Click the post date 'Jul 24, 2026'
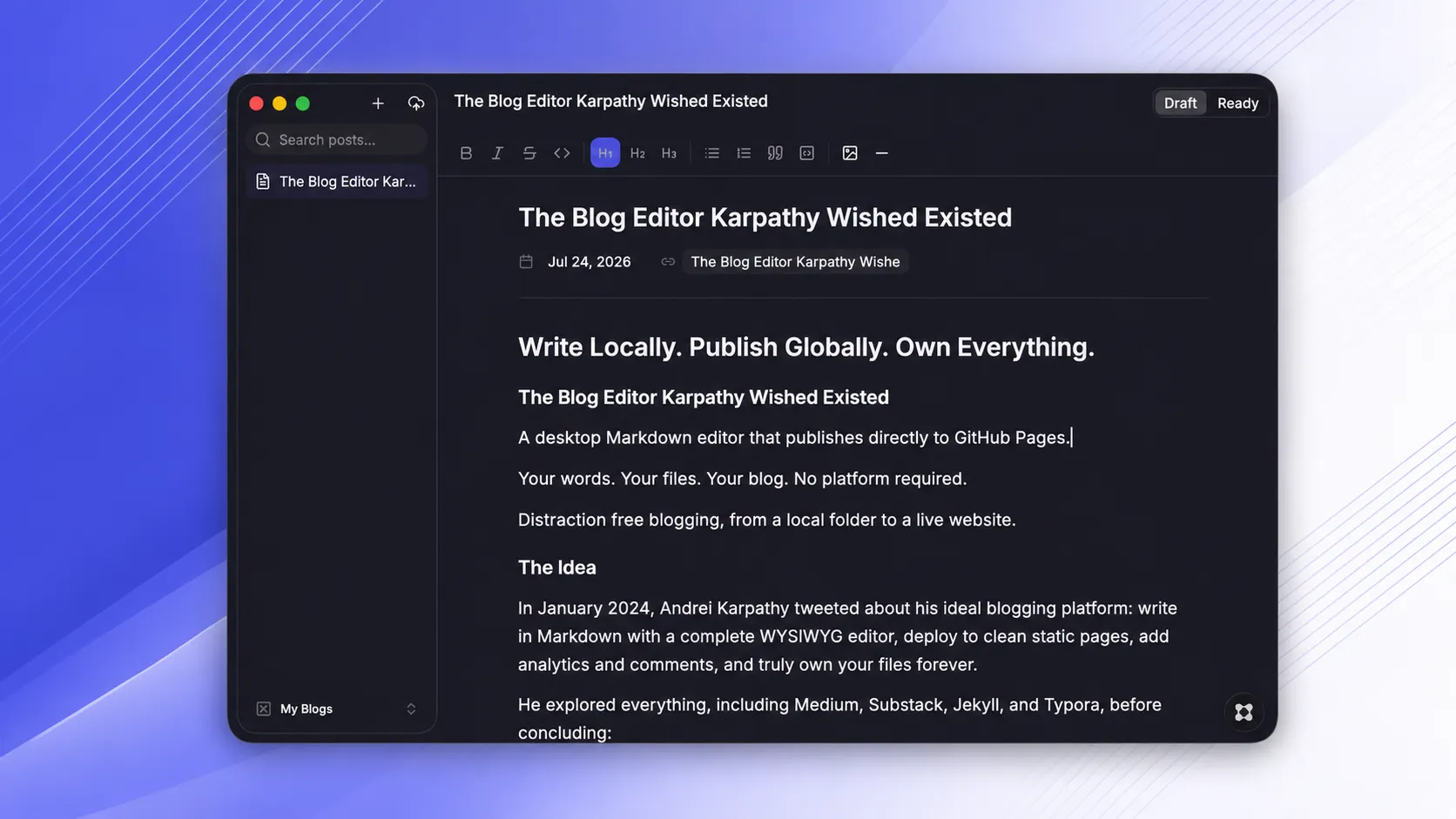This screenshot has height=819, width=1456. [x=589, y=262]
